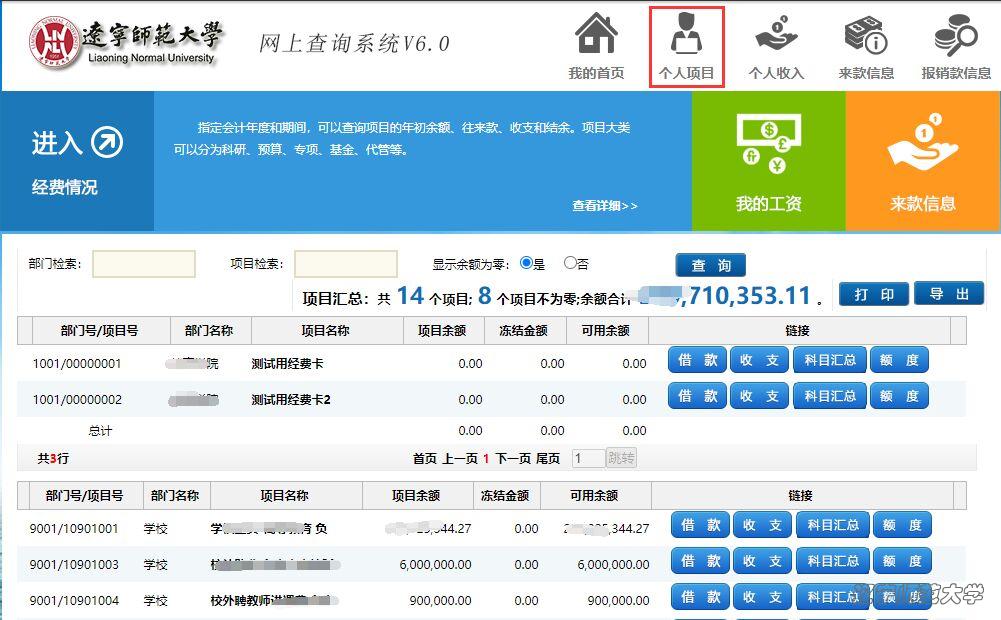Image resolution: width=1001 pixels, height=620 pixels.
Task: Go to 下一页 in pagination
Action: click(513, 459)
